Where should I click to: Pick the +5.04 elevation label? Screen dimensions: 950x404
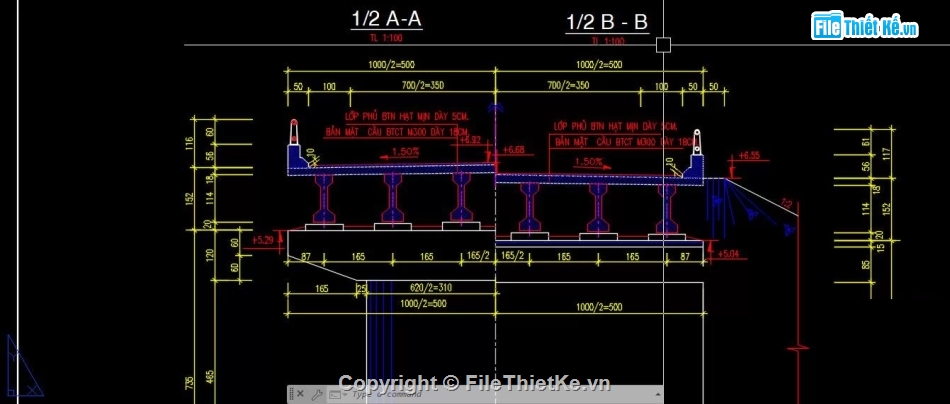point(729,253)
